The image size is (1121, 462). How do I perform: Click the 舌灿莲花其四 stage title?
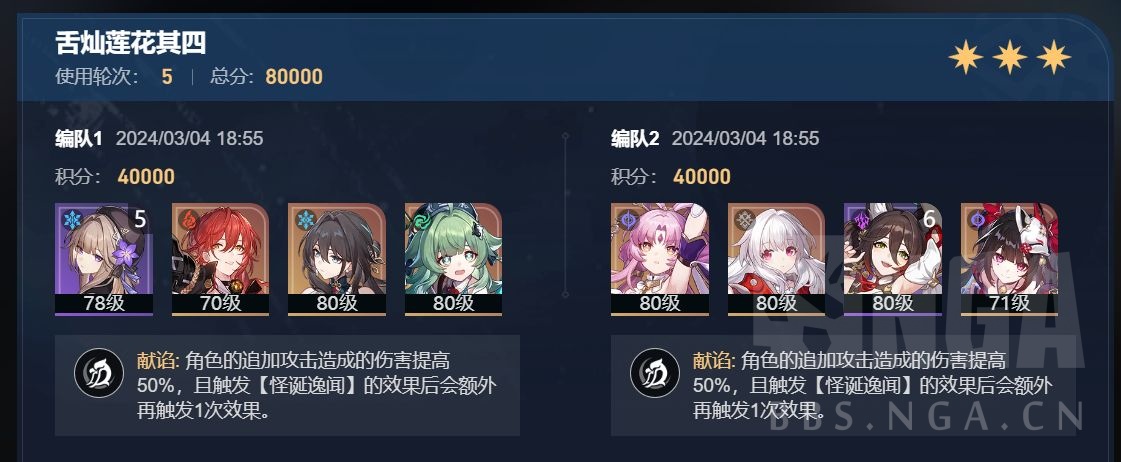131,43
